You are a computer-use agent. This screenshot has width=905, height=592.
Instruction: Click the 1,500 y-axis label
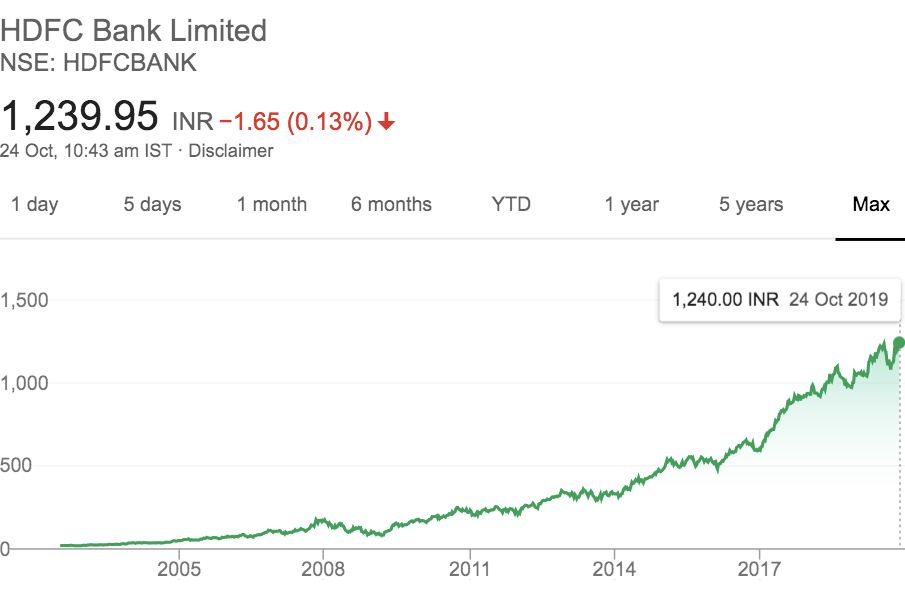click(24, 299)
